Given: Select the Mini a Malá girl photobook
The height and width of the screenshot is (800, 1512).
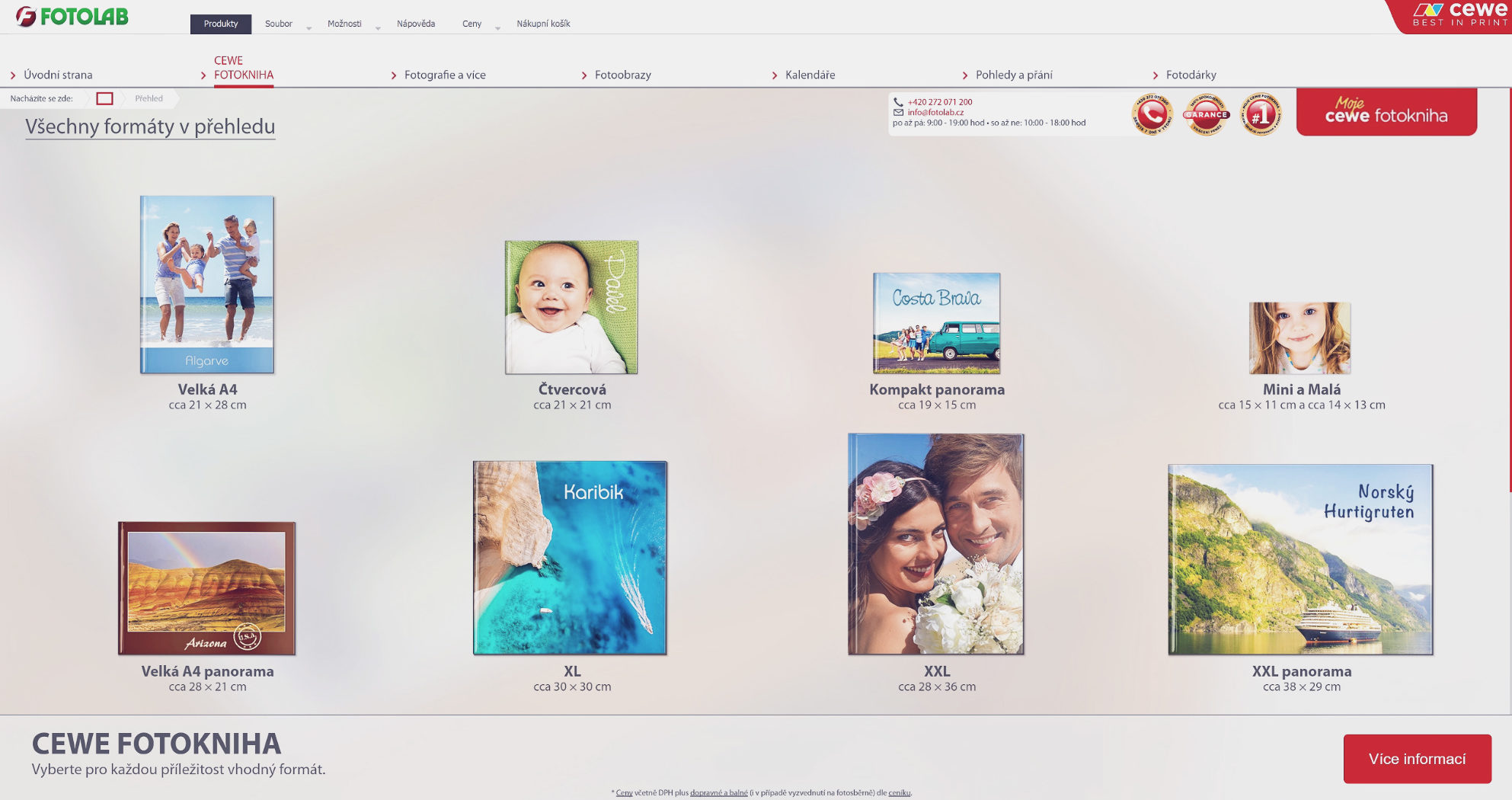Looking at the screenshot, I should tap(1299, 338).
